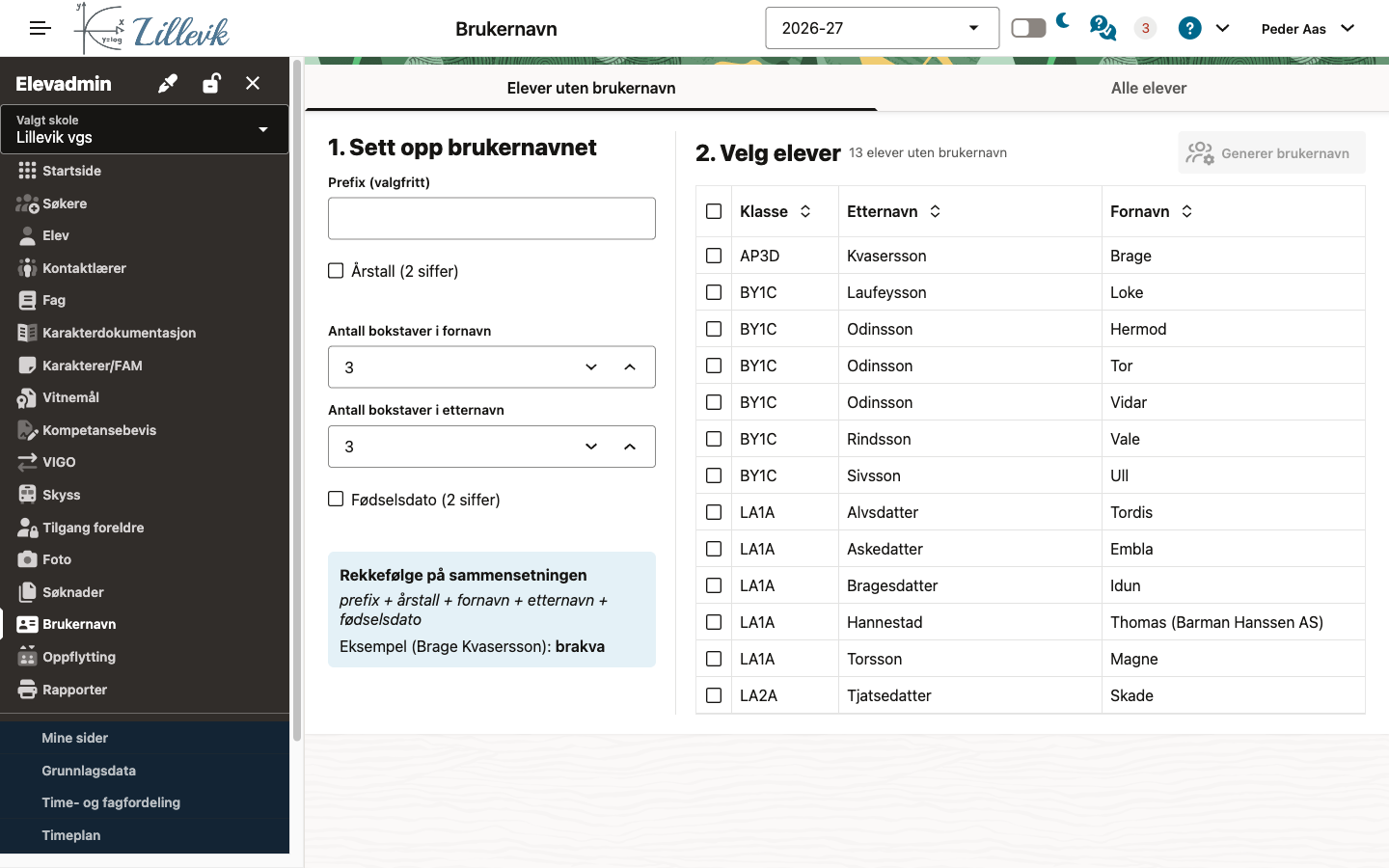Increase antall bokstaver i etternavn
This screenshot has height=868, width=1389.
[x=630, y=447]
